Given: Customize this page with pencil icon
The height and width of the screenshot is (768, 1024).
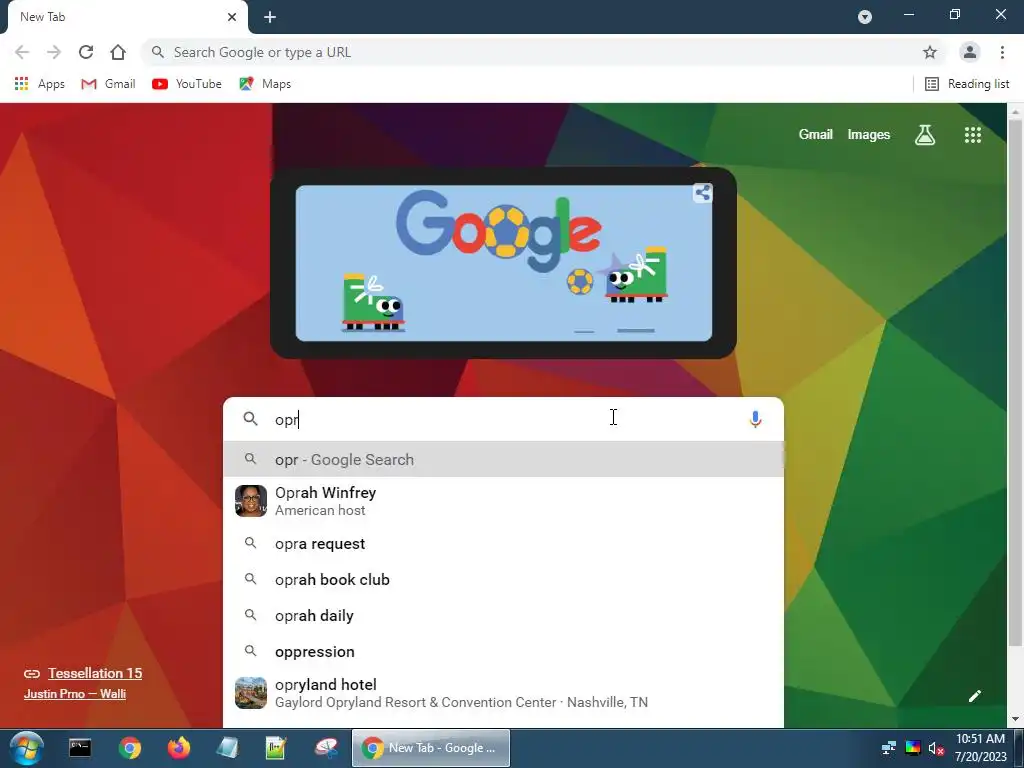Looking at the screenshot, I should [x=974, y=696].
